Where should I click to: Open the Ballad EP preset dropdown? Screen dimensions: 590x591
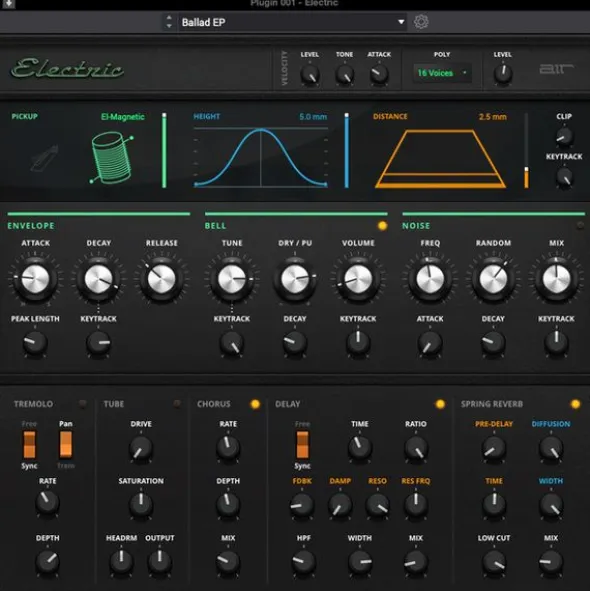(292, 22)
